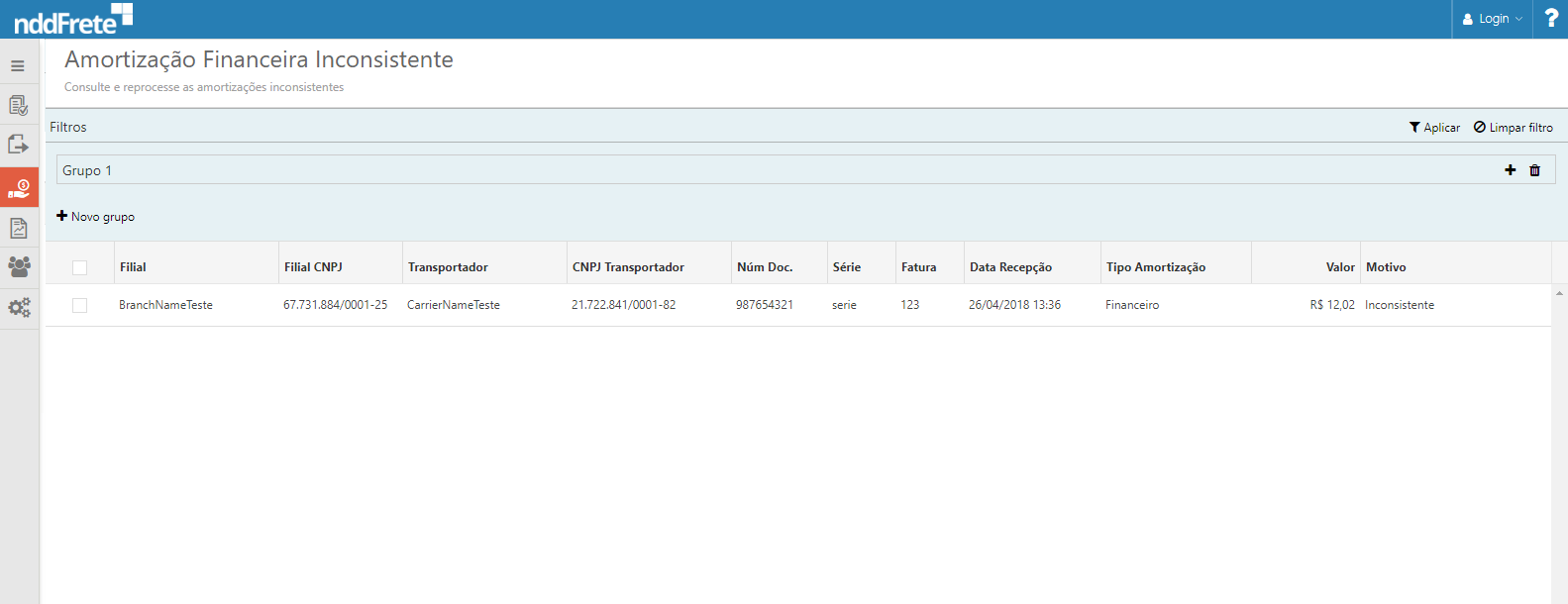The image size is (1568, 604).
Task: Open the users group sidebar icon
Action: coord(19,266)
